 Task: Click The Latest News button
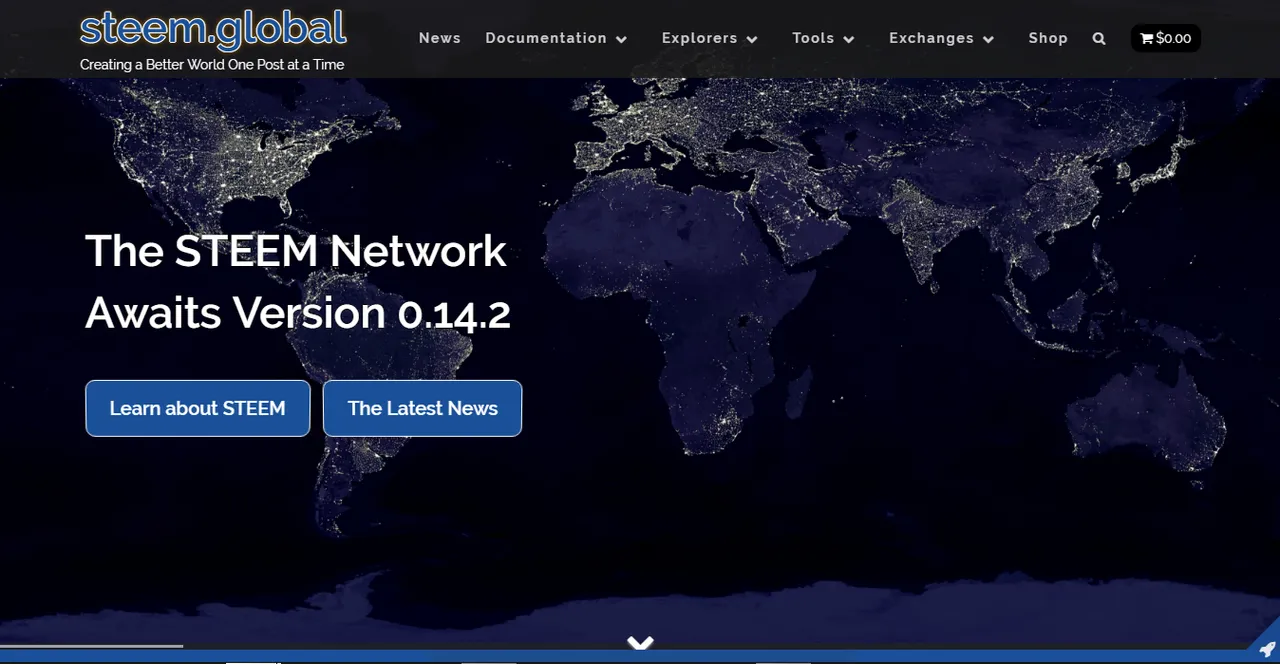[x=422, y=408]
